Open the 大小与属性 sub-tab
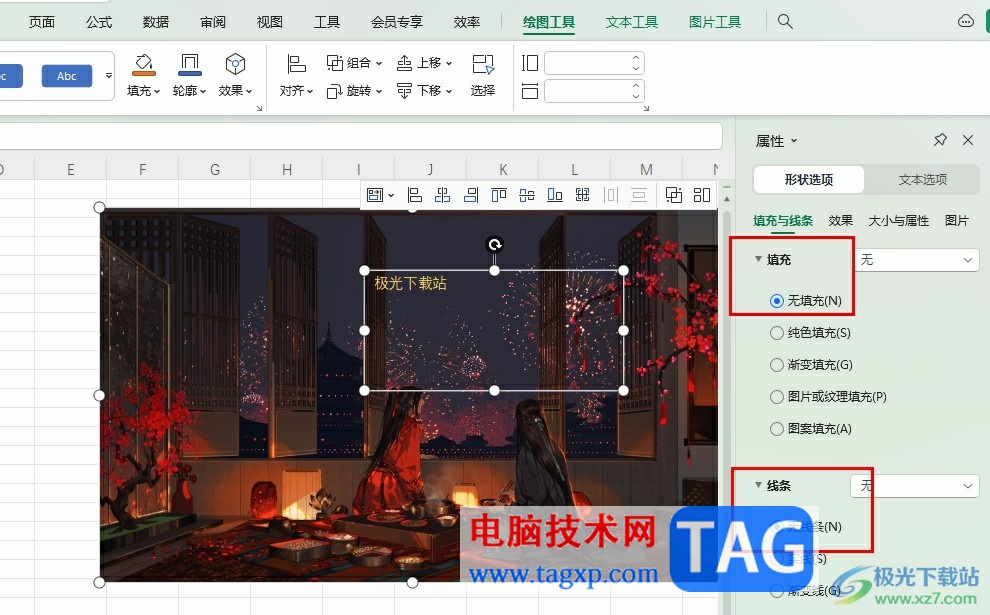Viewport: 990px width, 615px height. [x=898, y=220]
